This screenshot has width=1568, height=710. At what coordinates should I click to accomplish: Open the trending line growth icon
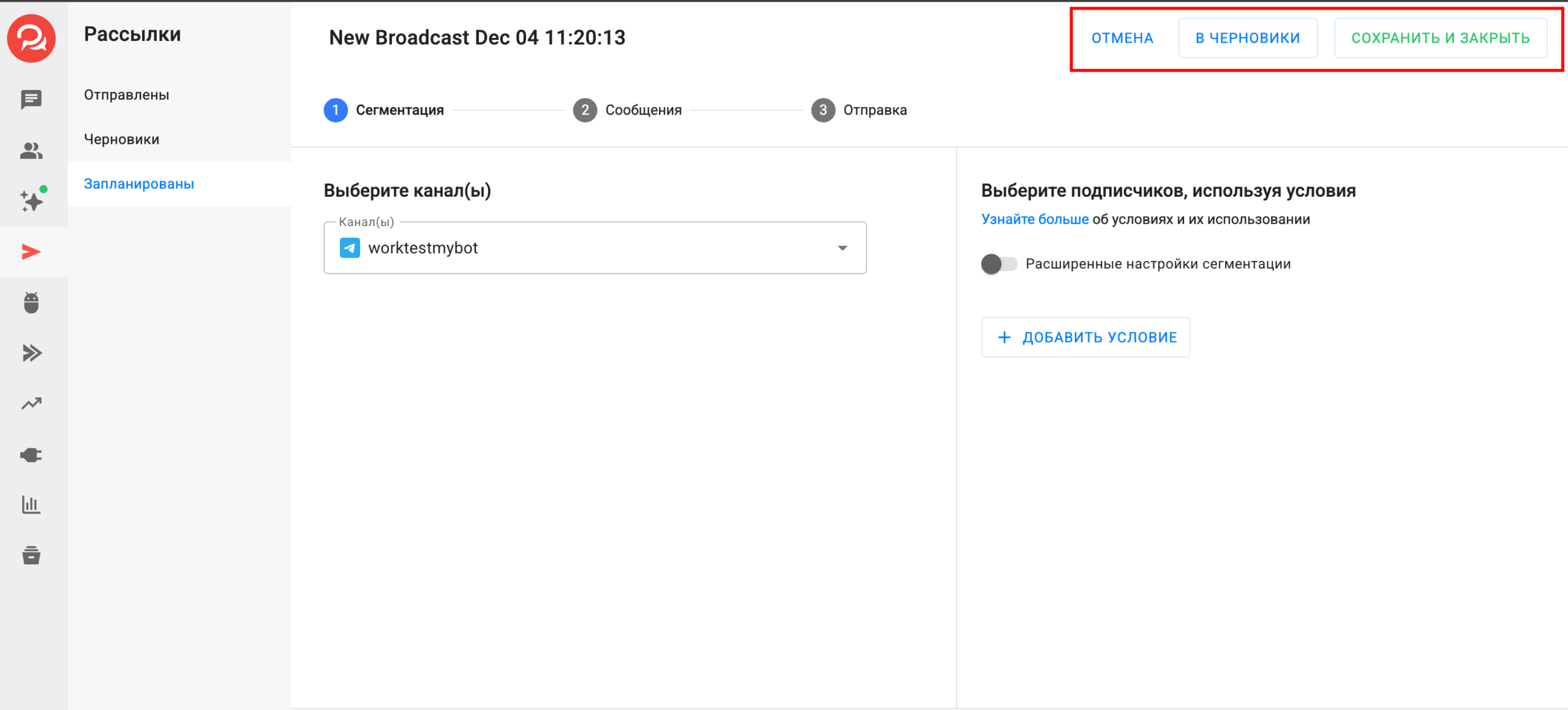point(31,404)
